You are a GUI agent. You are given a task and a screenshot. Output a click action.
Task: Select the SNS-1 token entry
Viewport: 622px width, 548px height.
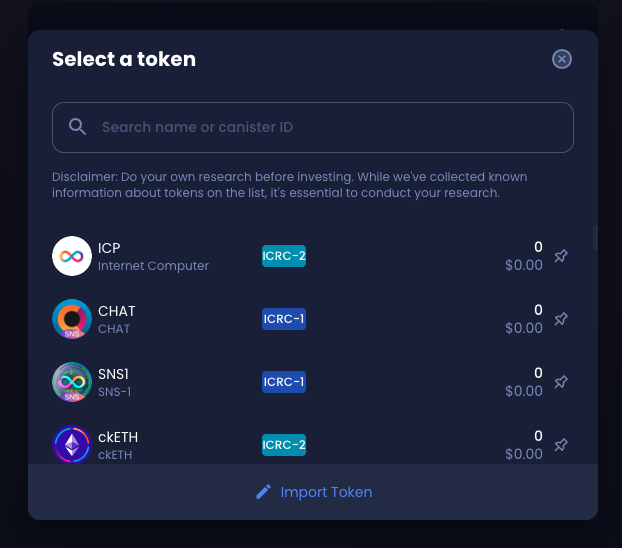(x=313, y=382)
